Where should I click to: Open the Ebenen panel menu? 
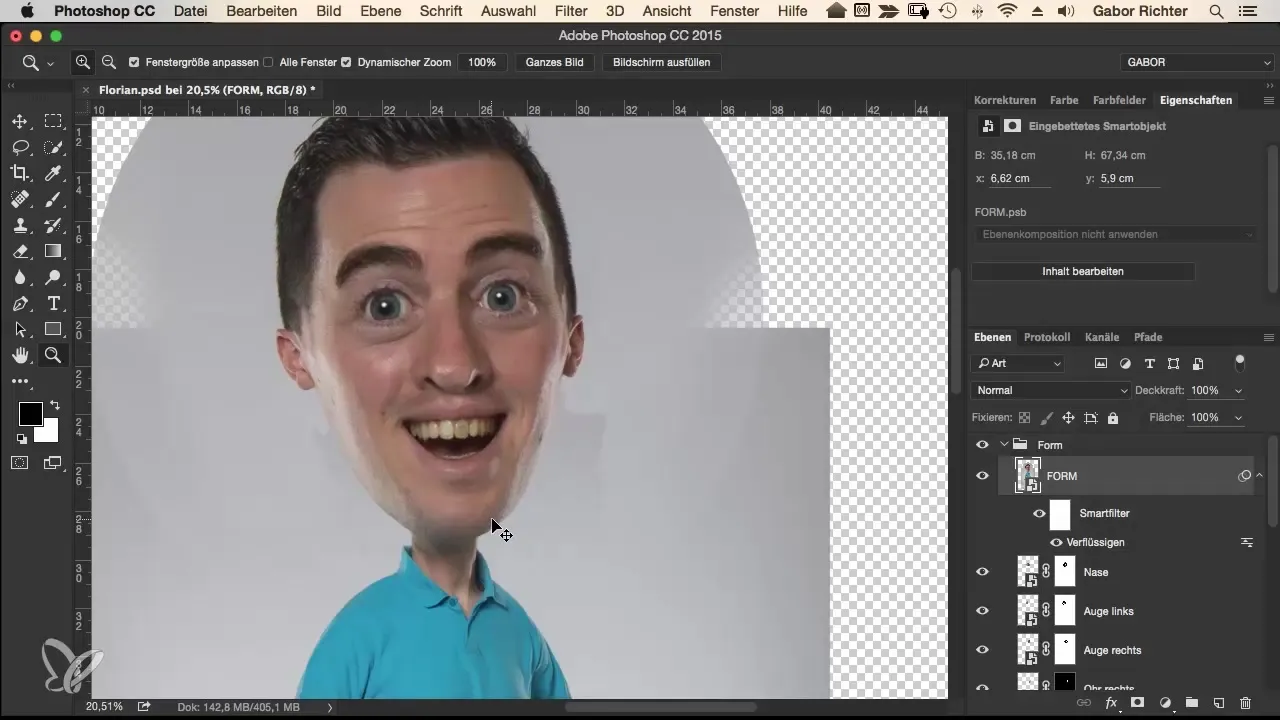coord(1268,337)
